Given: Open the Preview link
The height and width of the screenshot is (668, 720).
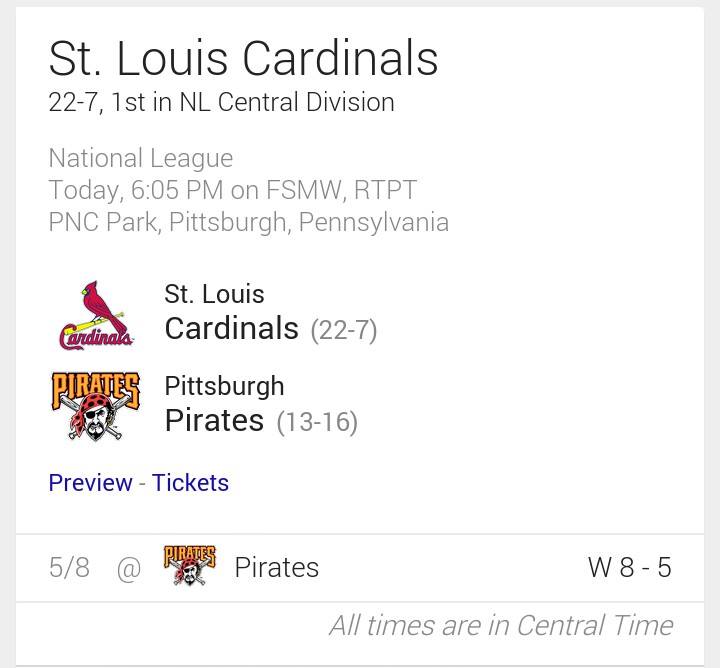Looking at the screenshot, I should (x=90, y=482).
